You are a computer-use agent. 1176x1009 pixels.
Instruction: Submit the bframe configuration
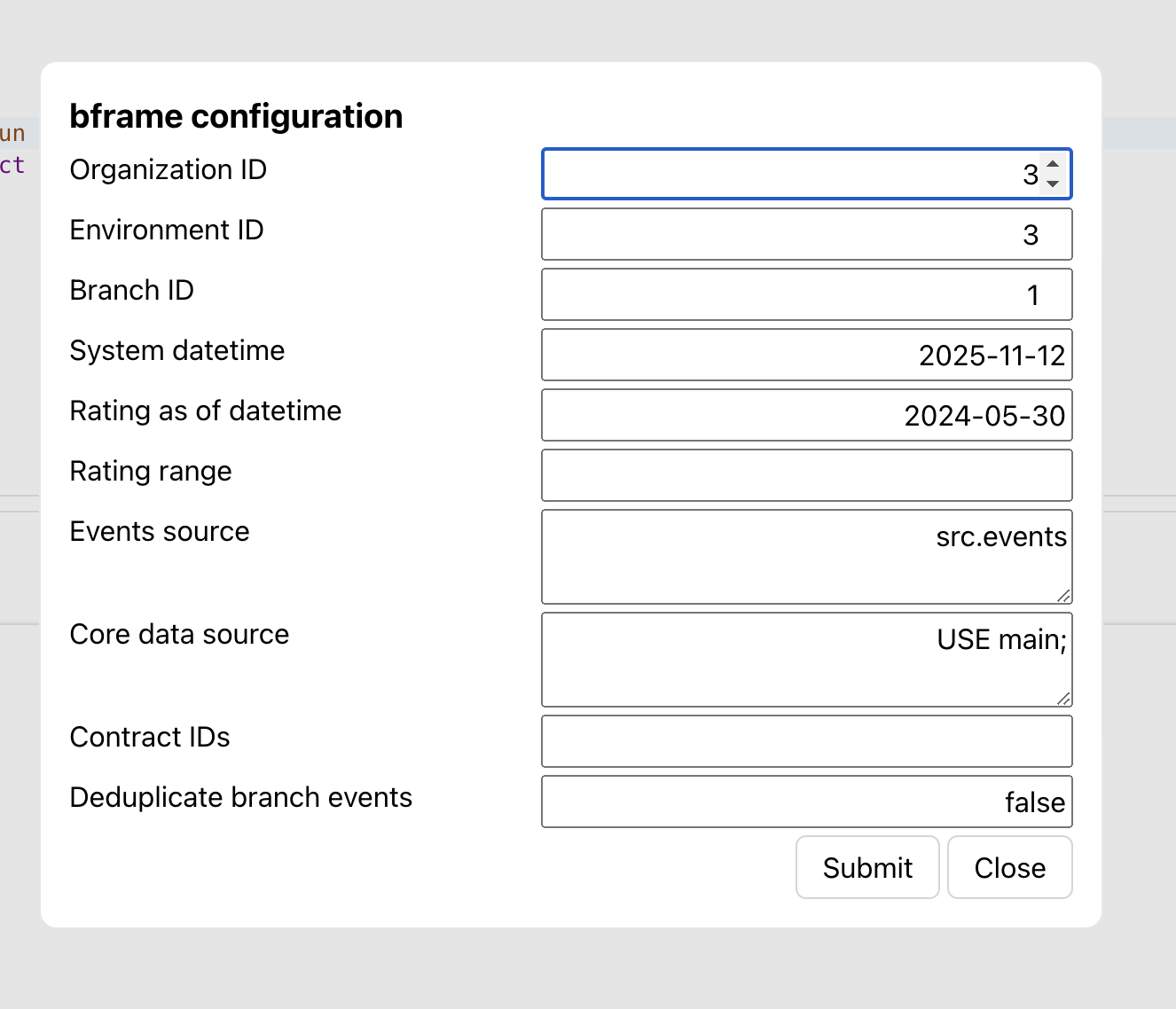click(x=867, y=867)
